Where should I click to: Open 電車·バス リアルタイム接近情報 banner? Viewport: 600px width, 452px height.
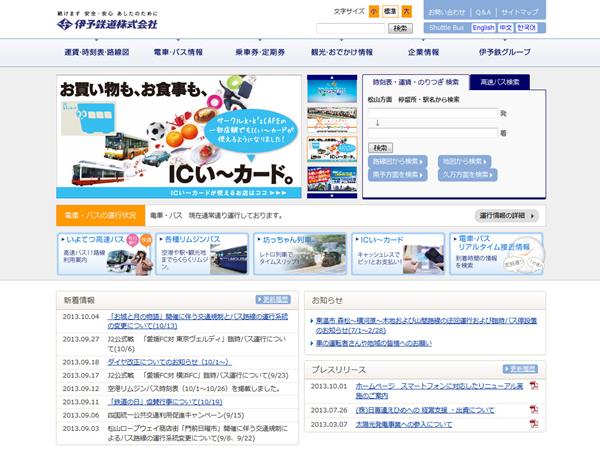[x=496, y=254]
